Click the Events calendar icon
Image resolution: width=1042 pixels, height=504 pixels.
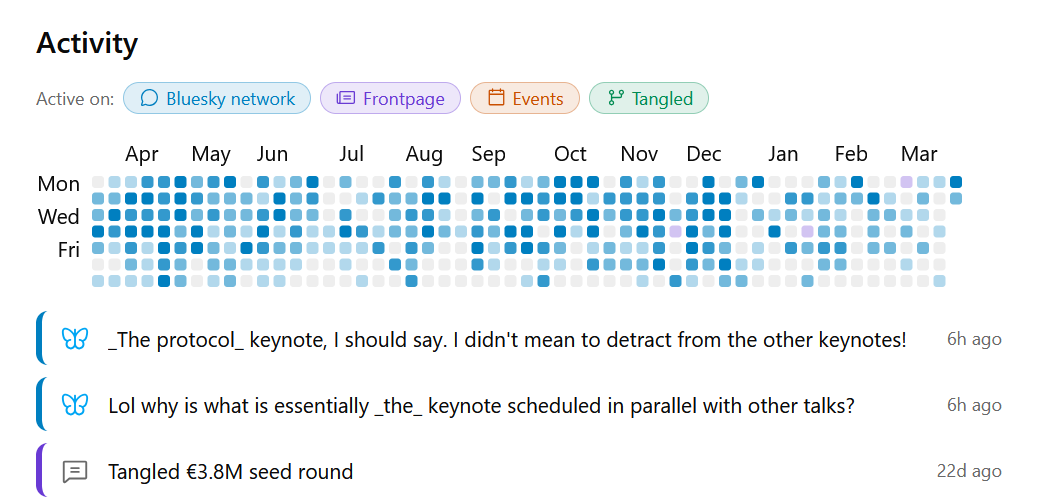point(496,98)
